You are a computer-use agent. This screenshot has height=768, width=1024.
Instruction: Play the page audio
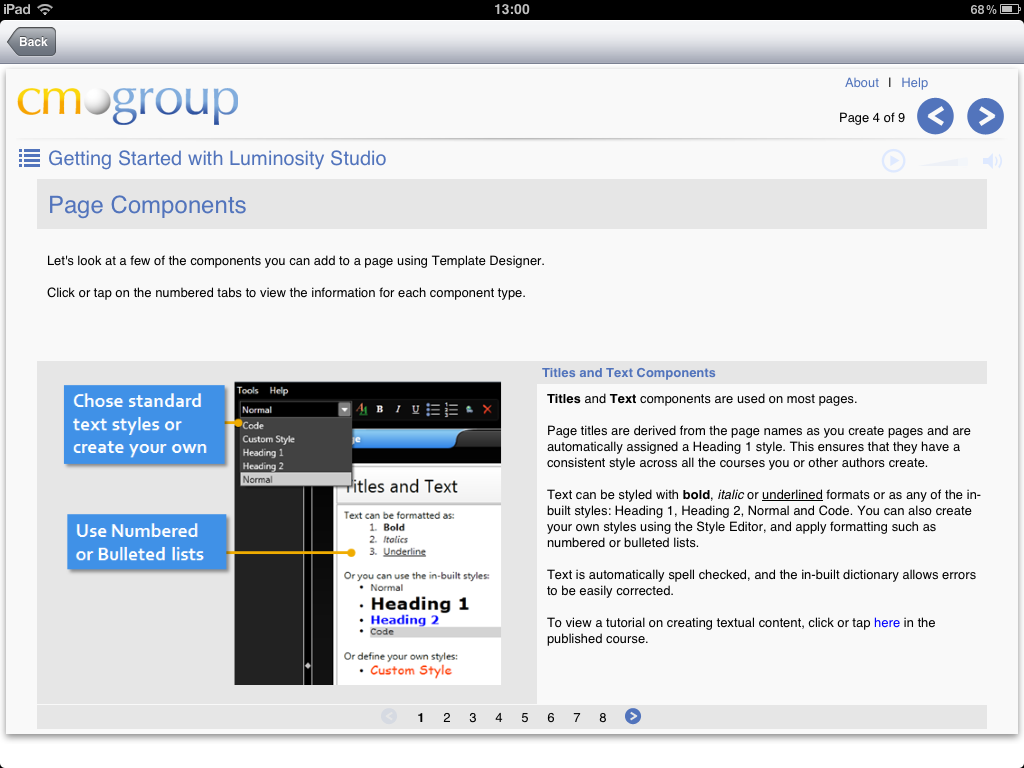[x=893, y=161]
